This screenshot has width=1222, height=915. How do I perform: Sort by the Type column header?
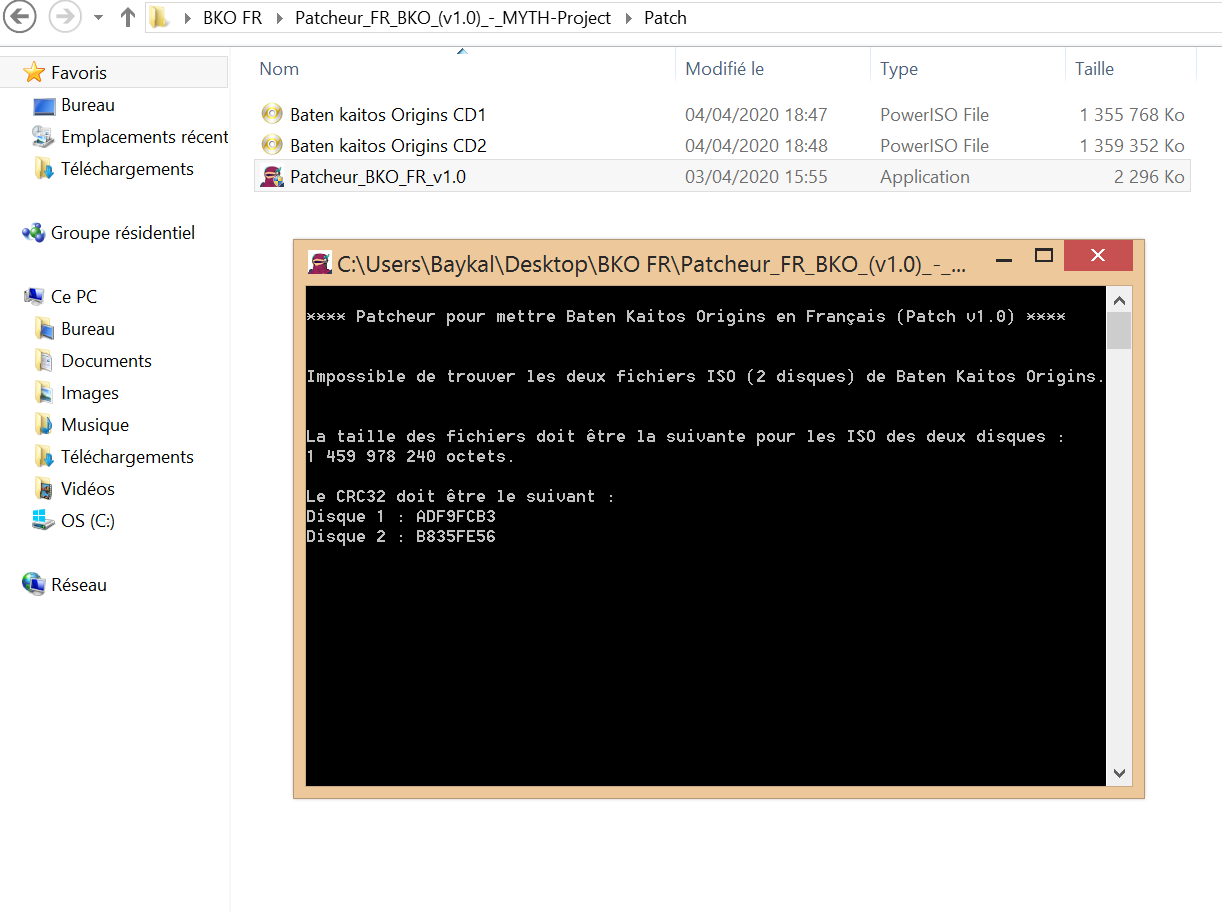tap(899, 69)
